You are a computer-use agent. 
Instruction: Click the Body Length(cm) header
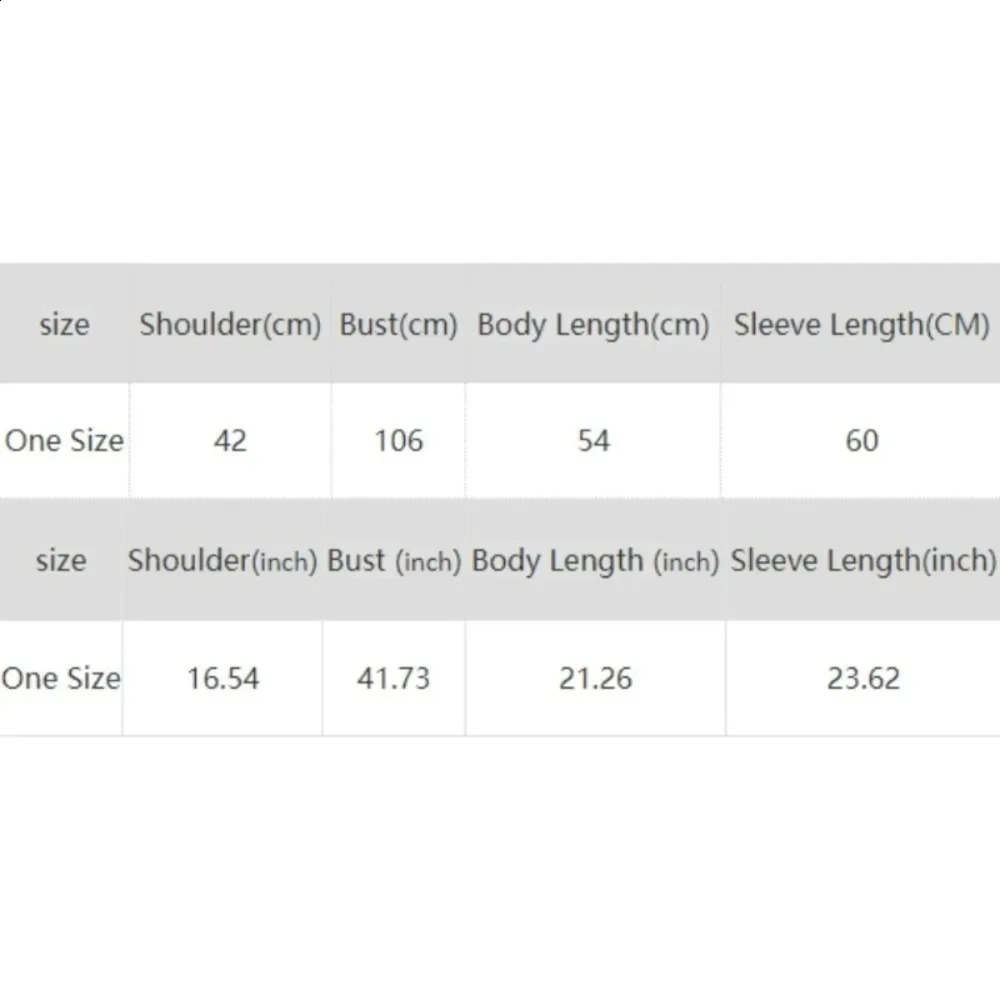pyautogui.click(x=593, y=325)
